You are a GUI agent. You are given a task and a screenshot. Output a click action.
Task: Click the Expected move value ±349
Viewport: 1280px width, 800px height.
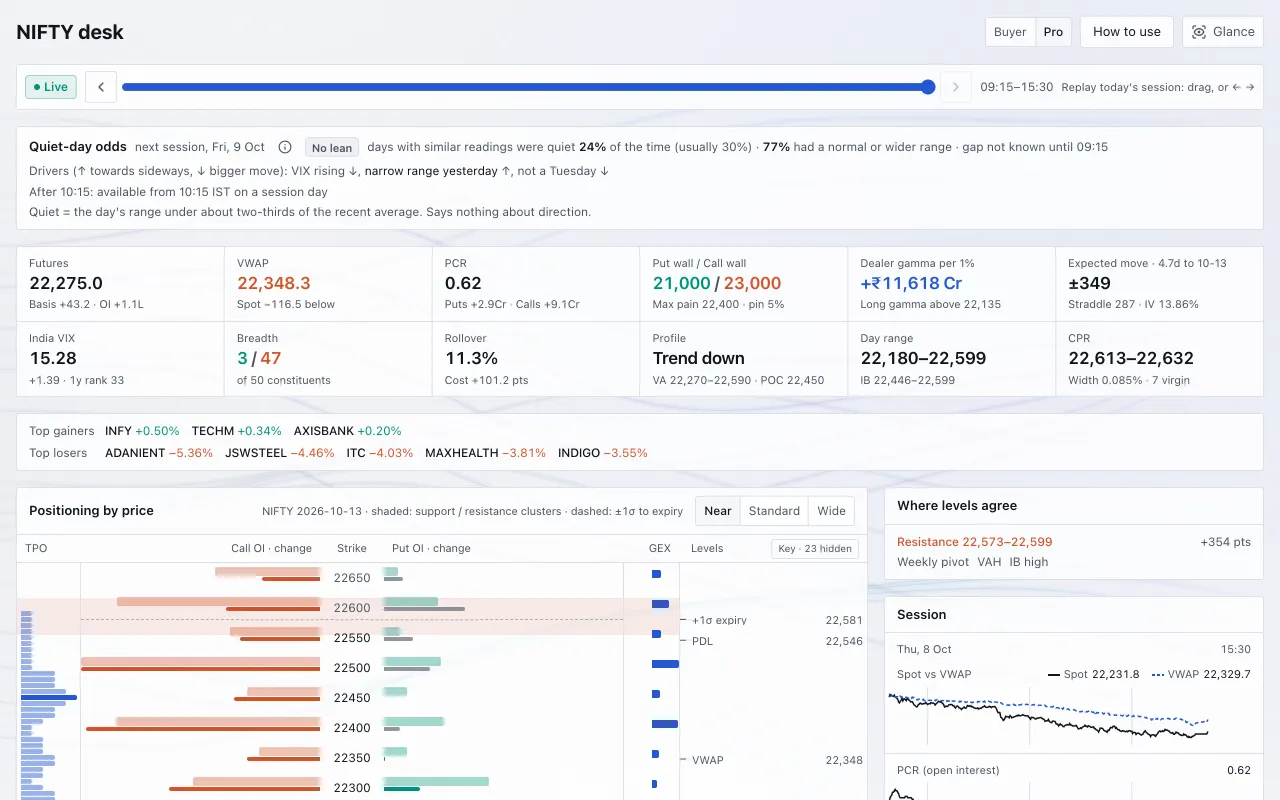pos(1089,283)
